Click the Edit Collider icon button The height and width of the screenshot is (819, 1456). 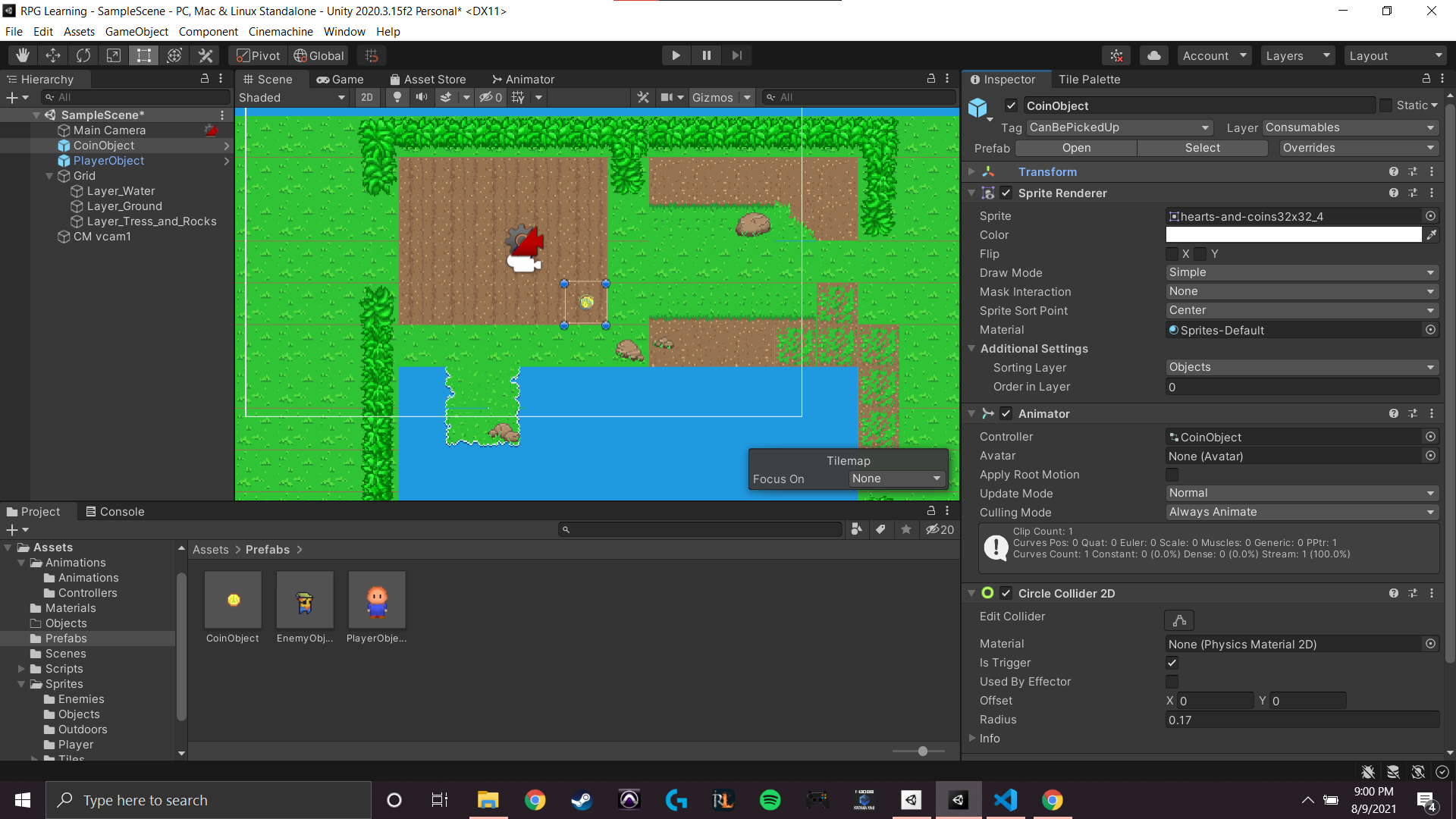click(1179, 620)
